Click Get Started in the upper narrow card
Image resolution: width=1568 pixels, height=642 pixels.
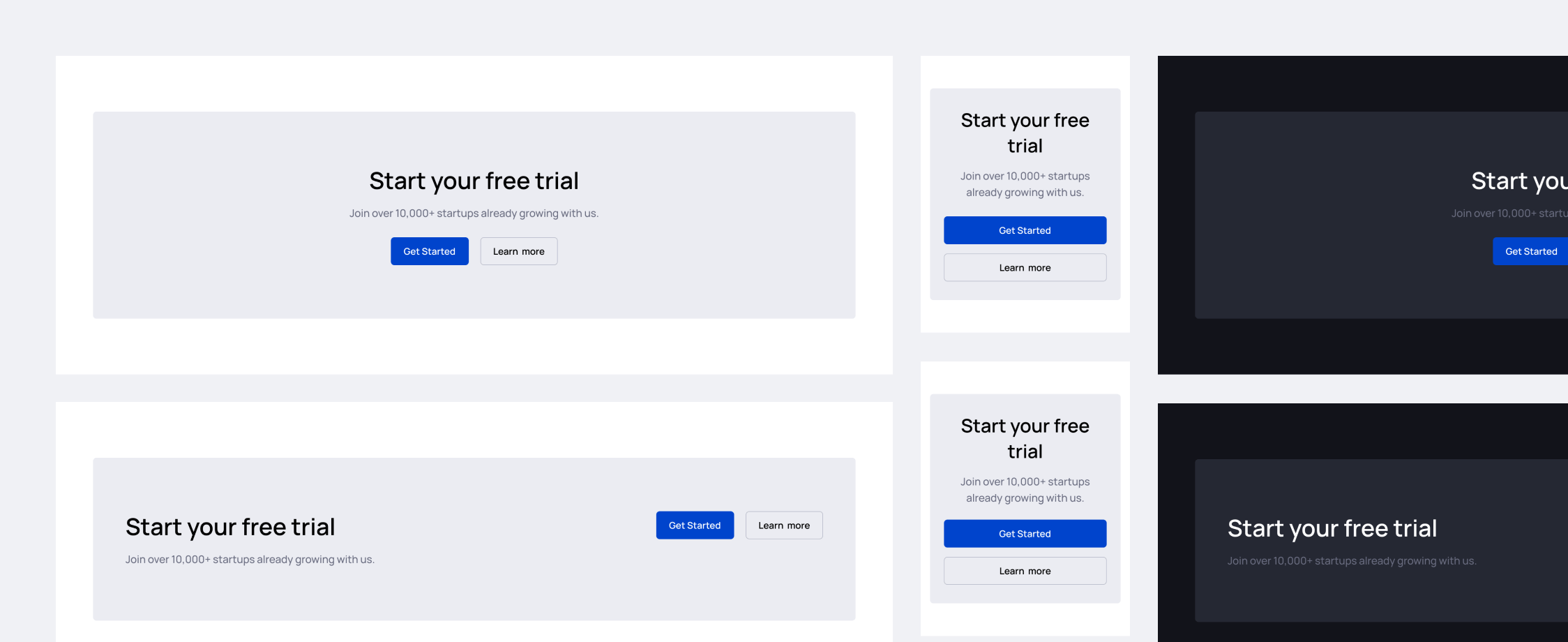tap(1025, 230)
